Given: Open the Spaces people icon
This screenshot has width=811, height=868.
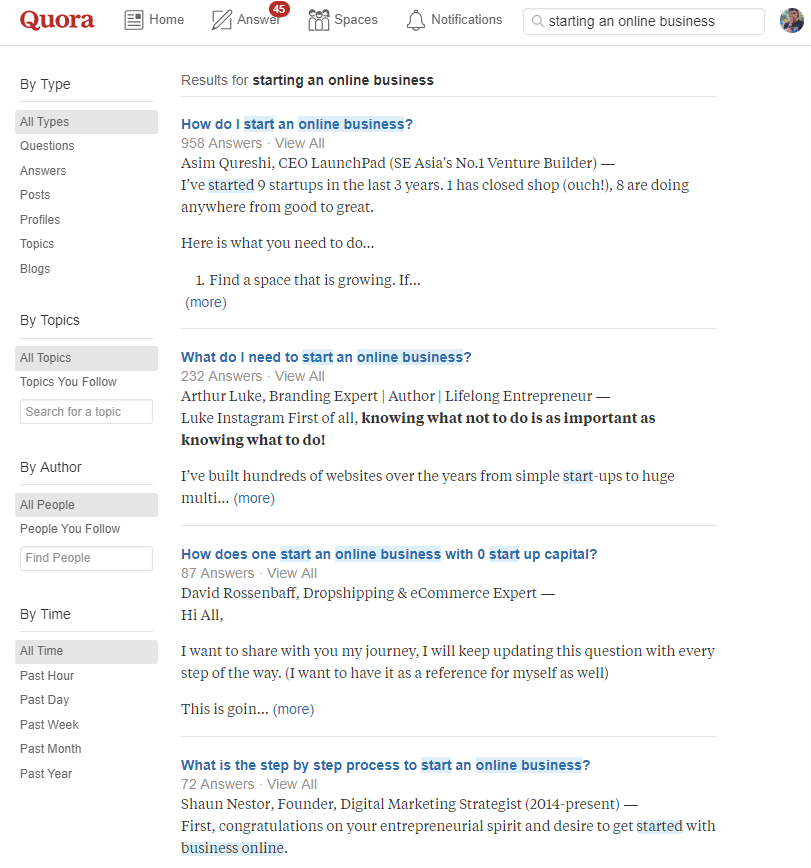Looking at the screenshot, I should point(318,20).
